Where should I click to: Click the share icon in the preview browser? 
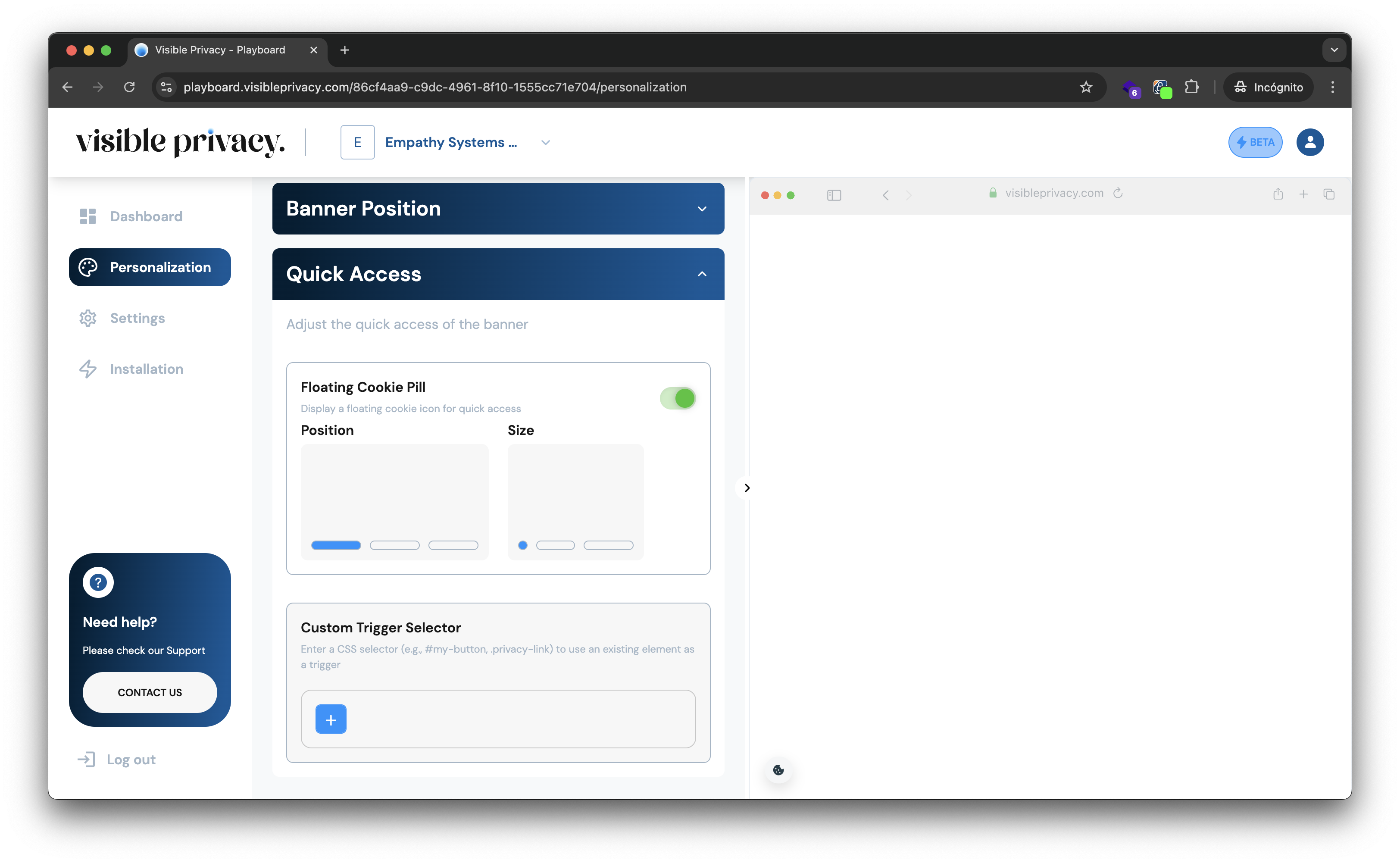pos(1278,194)
